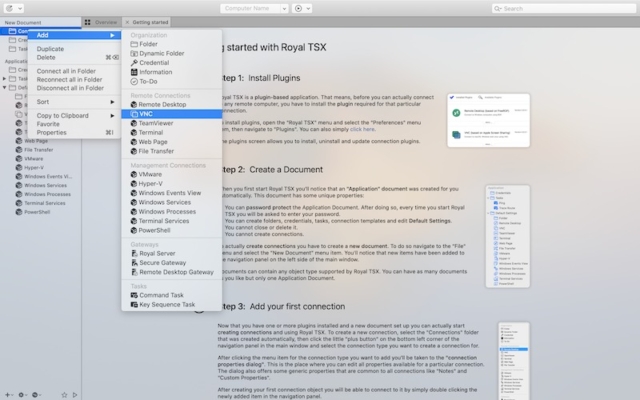Close the Getting started tab
Viewport: 640px width, 400px height.
point(127,22)
